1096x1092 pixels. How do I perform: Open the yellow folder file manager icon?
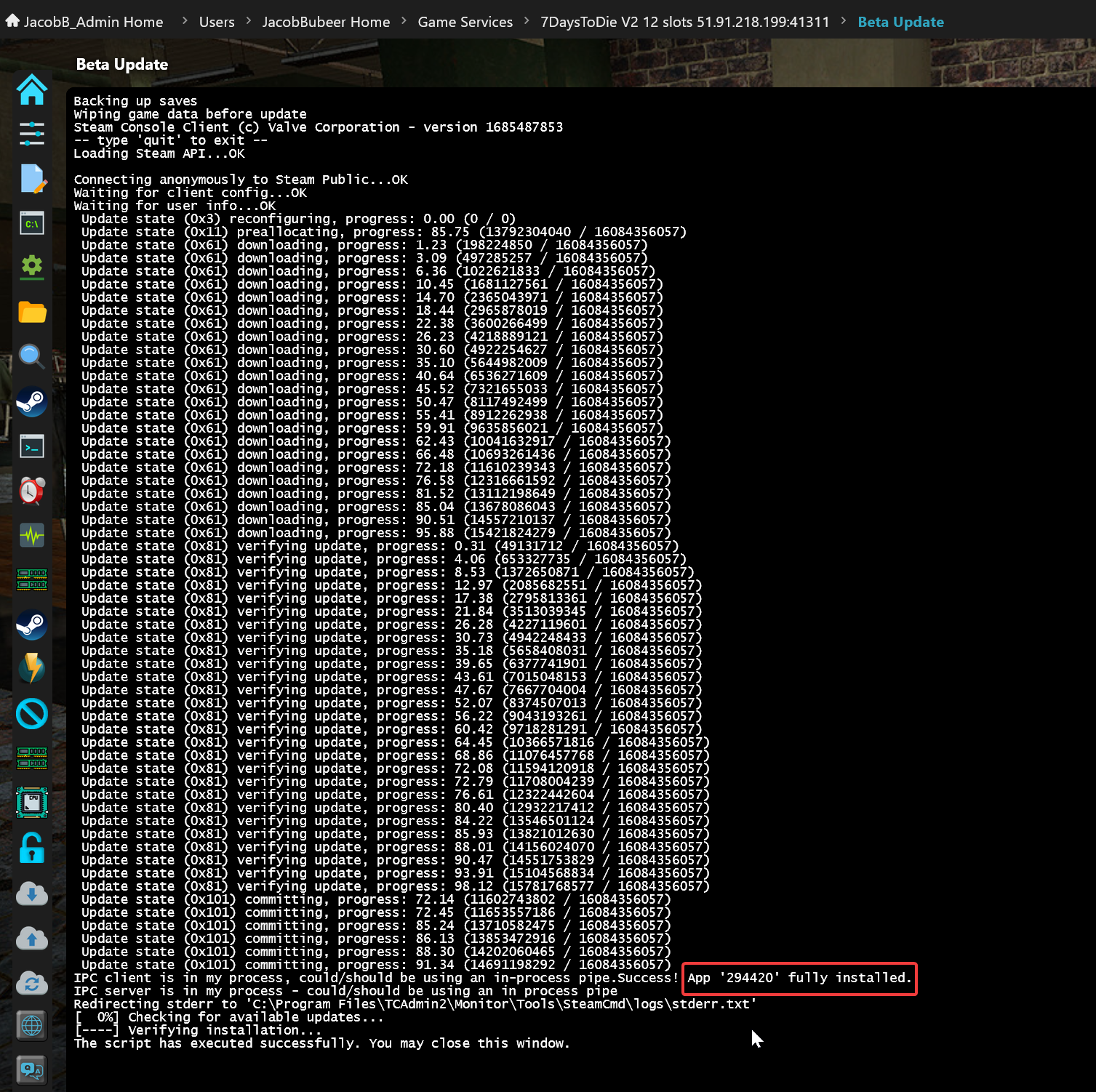(x=32, y=312)
